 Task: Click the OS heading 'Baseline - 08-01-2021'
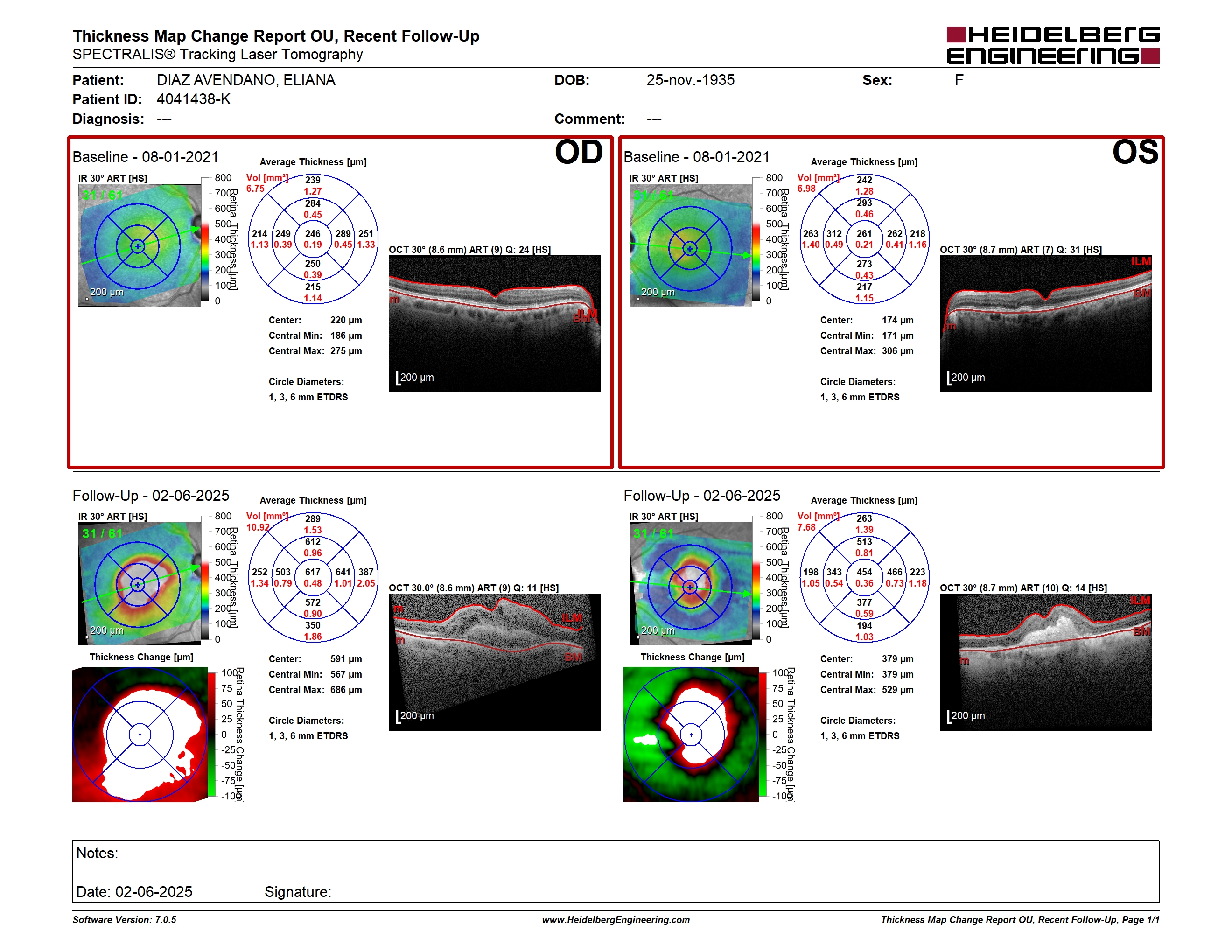coord(697,157)
